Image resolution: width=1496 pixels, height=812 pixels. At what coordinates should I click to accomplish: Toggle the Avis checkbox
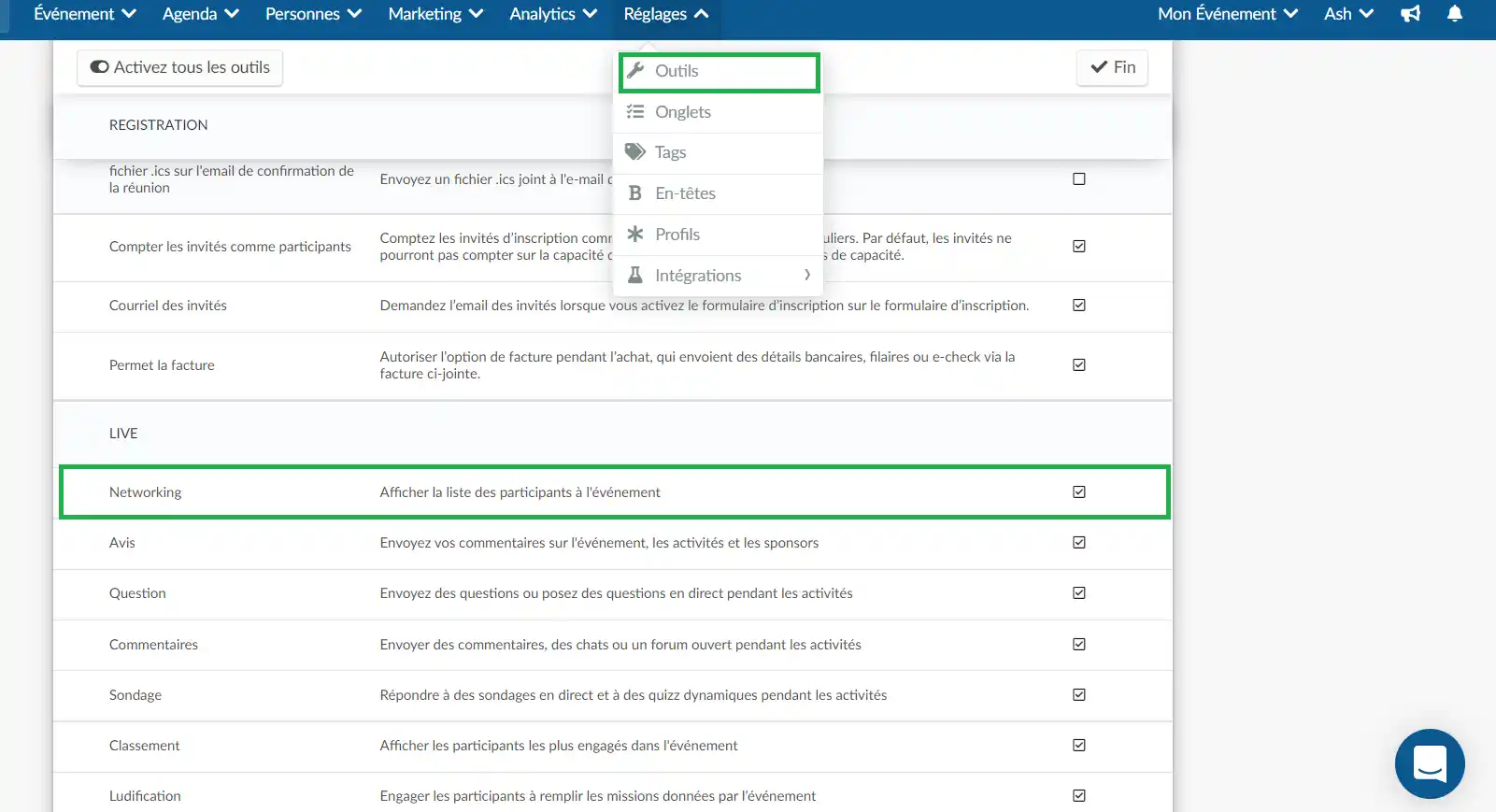pyautogui.click(x=1079, y=542)
